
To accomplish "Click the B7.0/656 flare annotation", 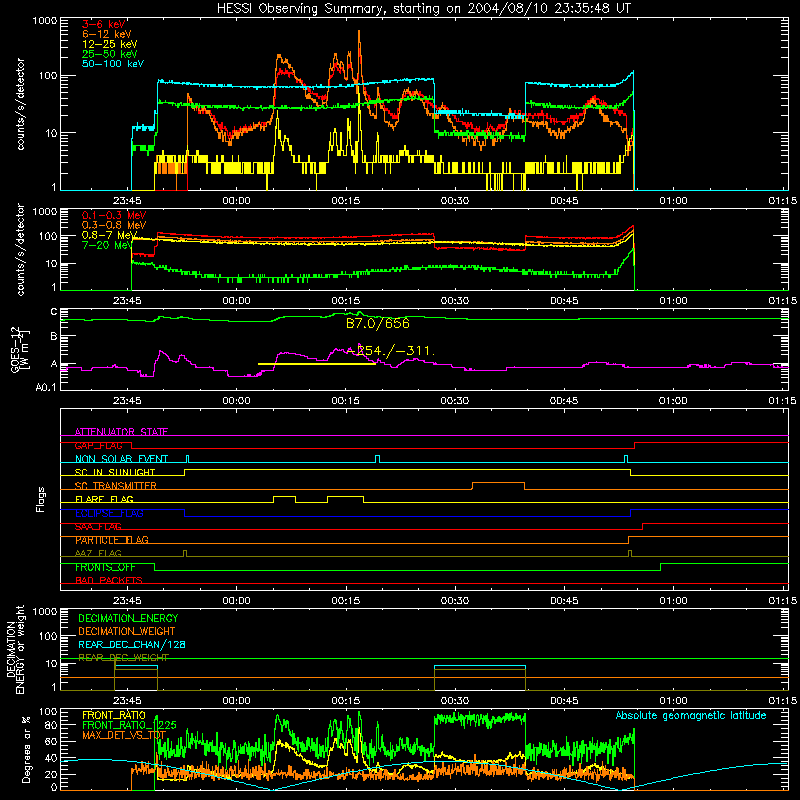I will click(x=378, y=323).
